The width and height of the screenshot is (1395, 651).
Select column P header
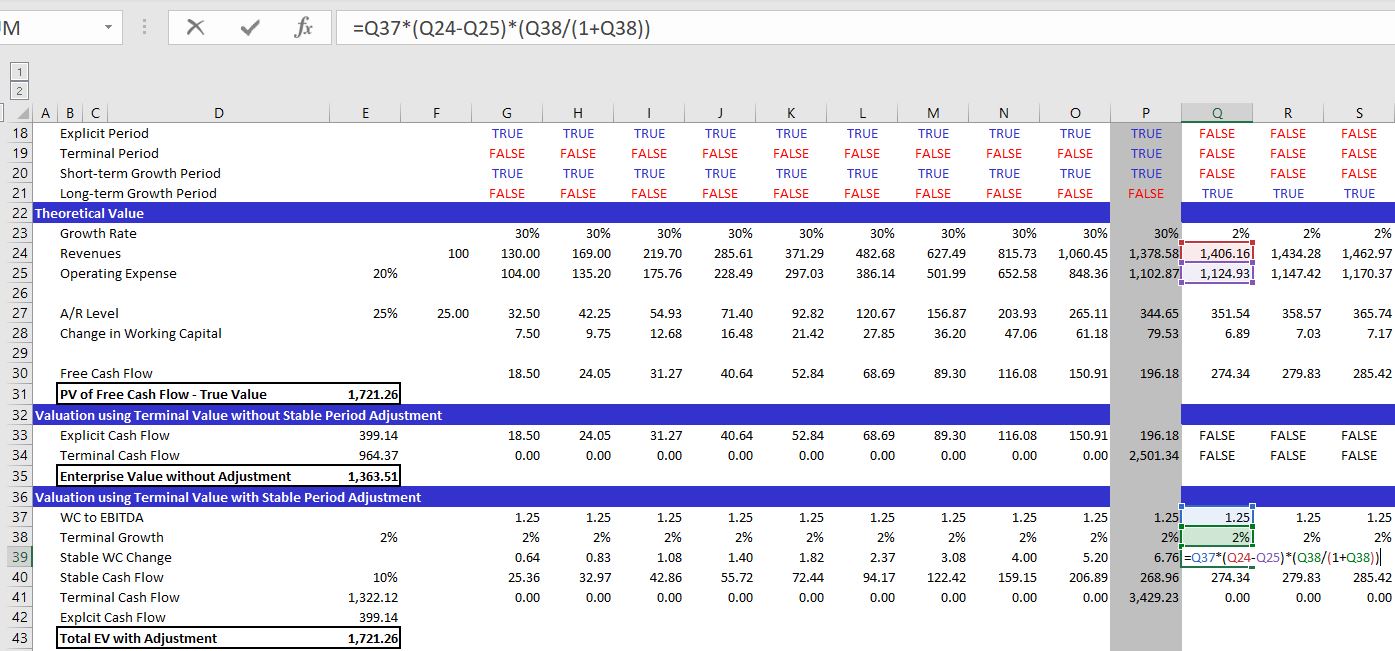tap(1146, 113)
